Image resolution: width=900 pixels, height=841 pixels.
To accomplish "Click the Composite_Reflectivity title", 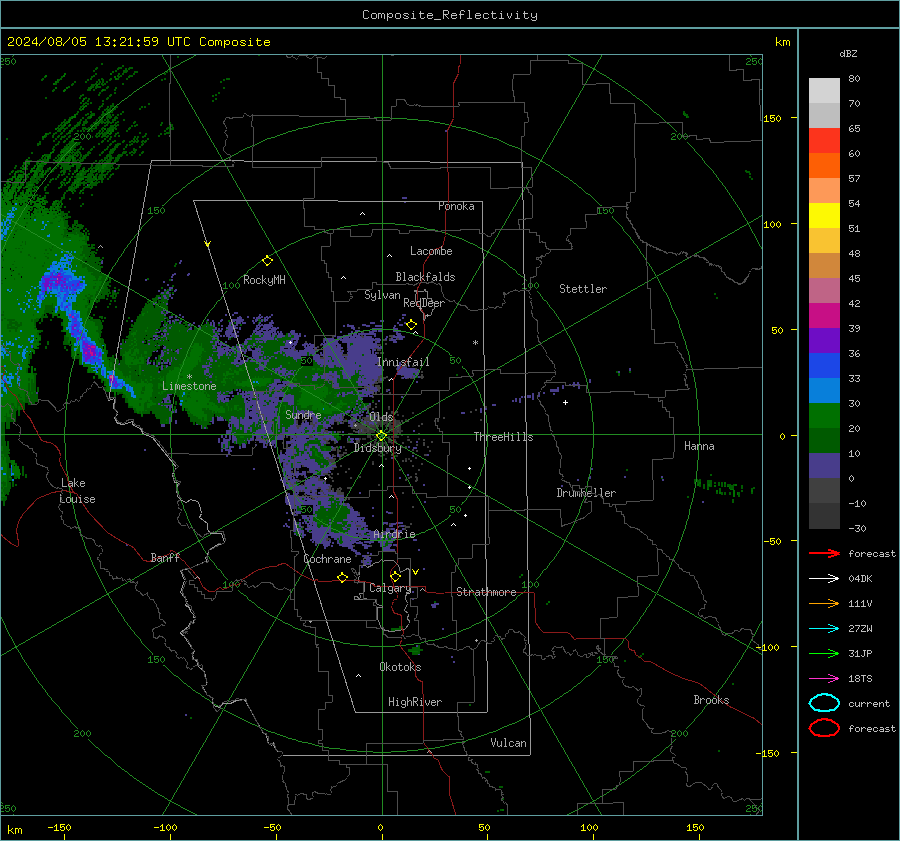I will 450,15.
